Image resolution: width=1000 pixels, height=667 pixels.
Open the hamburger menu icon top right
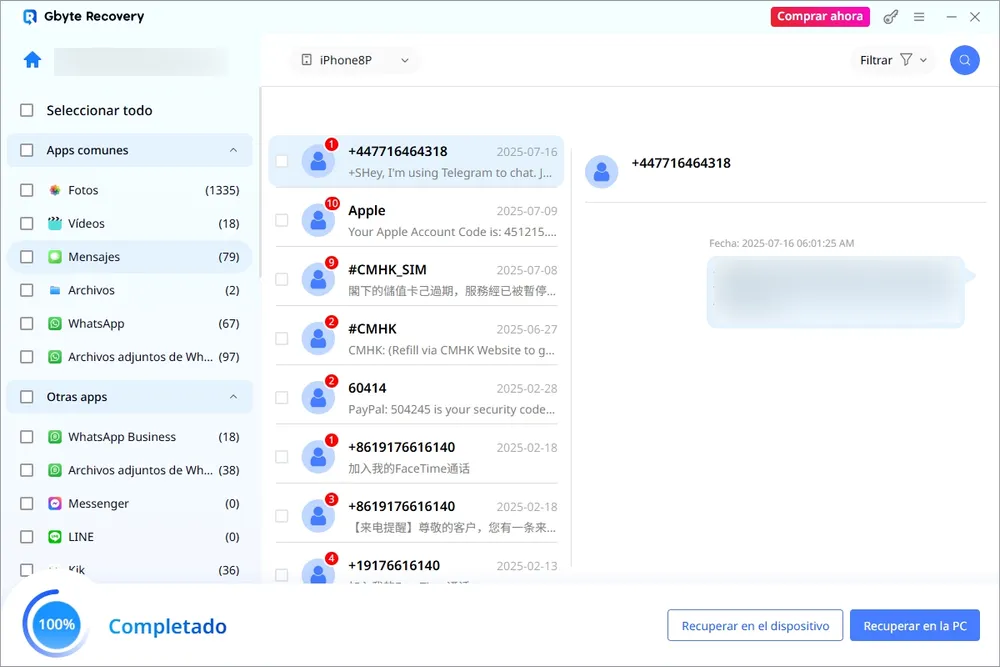[918, 16]
